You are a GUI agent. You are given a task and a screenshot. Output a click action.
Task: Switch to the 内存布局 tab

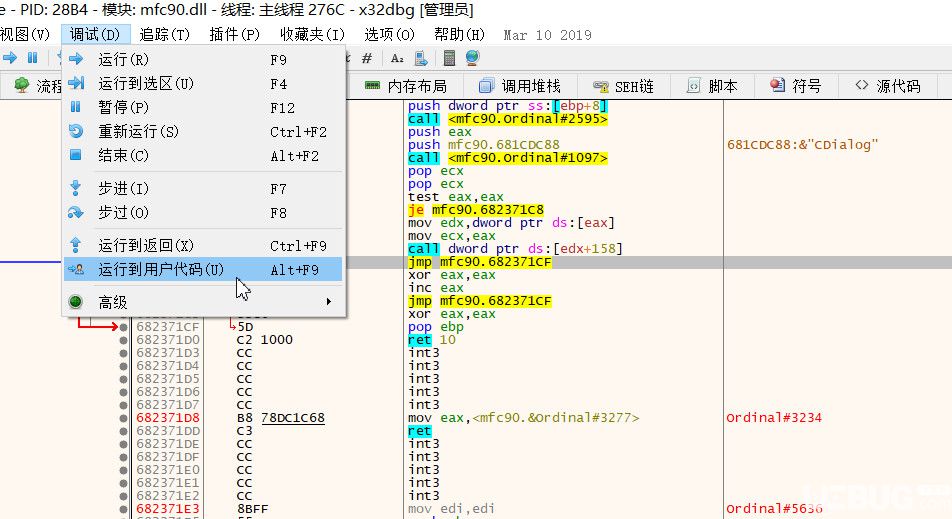(406, 86)
